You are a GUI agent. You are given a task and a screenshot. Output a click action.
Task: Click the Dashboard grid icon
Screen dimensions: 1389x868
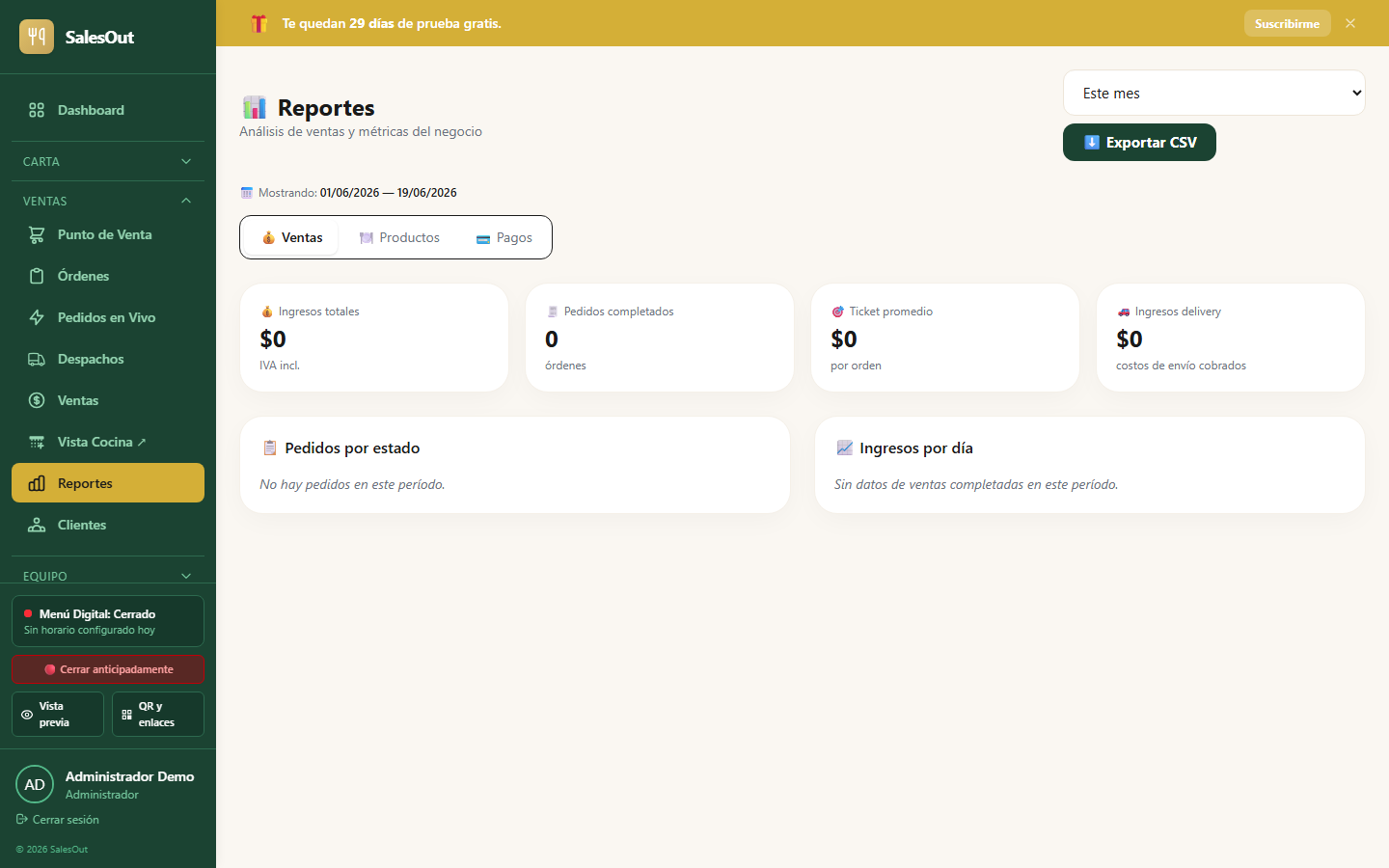click(37, 110)
